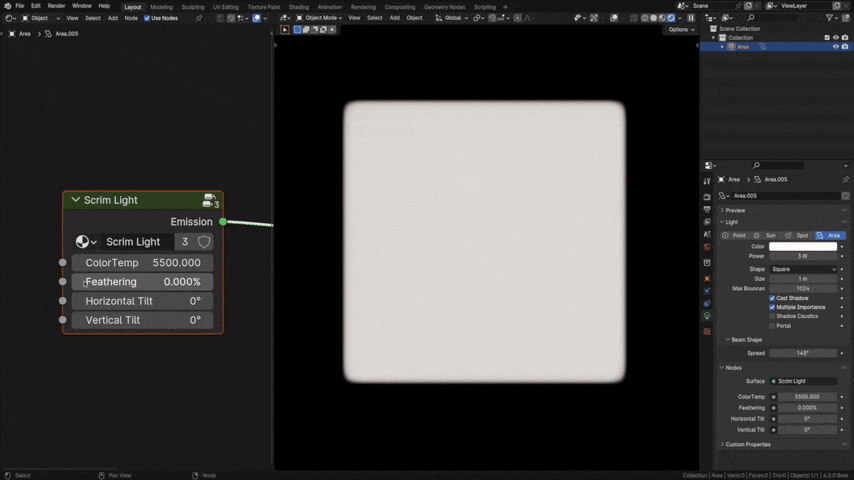Add a new workspace with plus icon
The height and width of the screenshot is (480, 854).
tap(505, 7)
